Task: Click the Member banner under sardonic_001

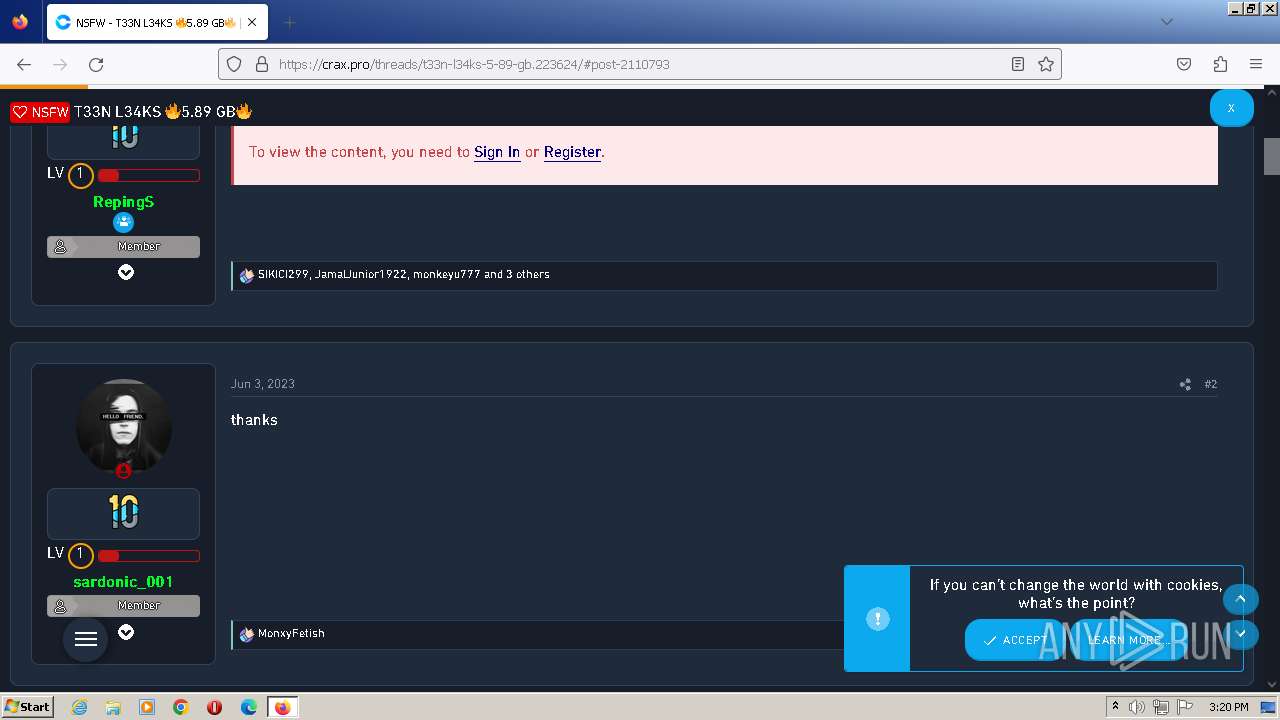Action: 123,606
